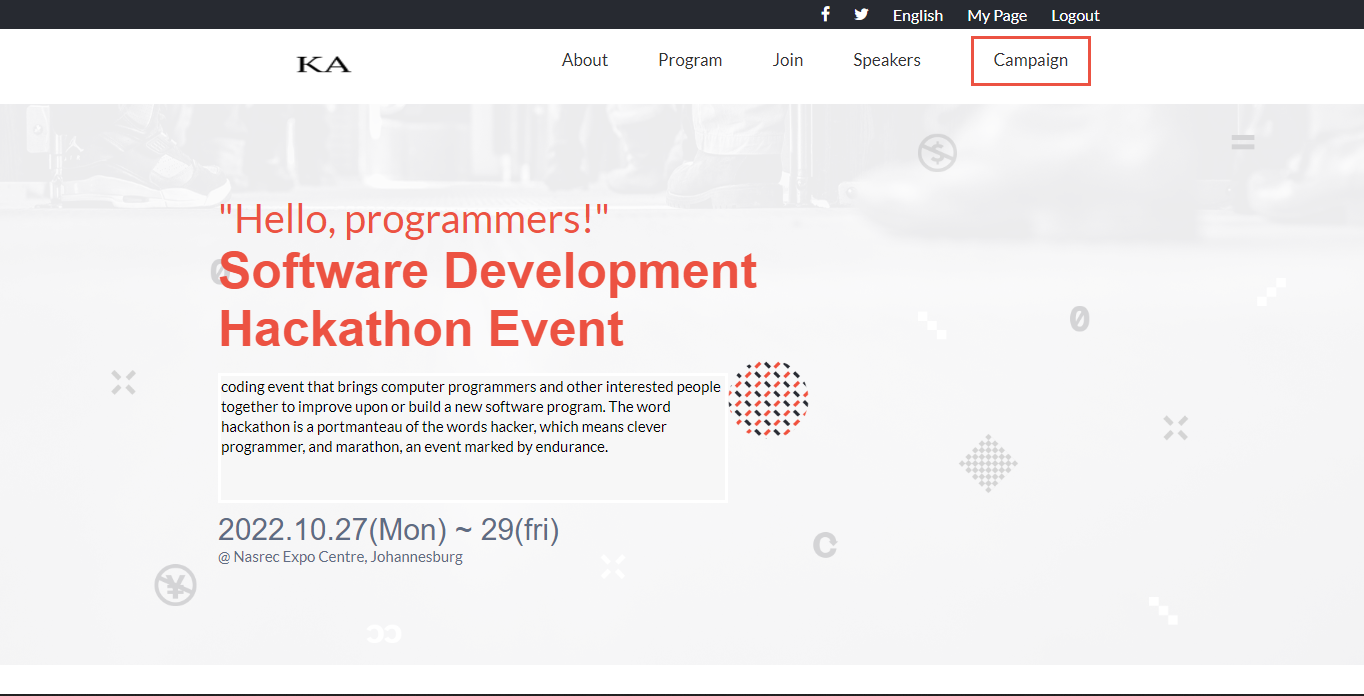Log out of the account

[x=1075, y=14]
